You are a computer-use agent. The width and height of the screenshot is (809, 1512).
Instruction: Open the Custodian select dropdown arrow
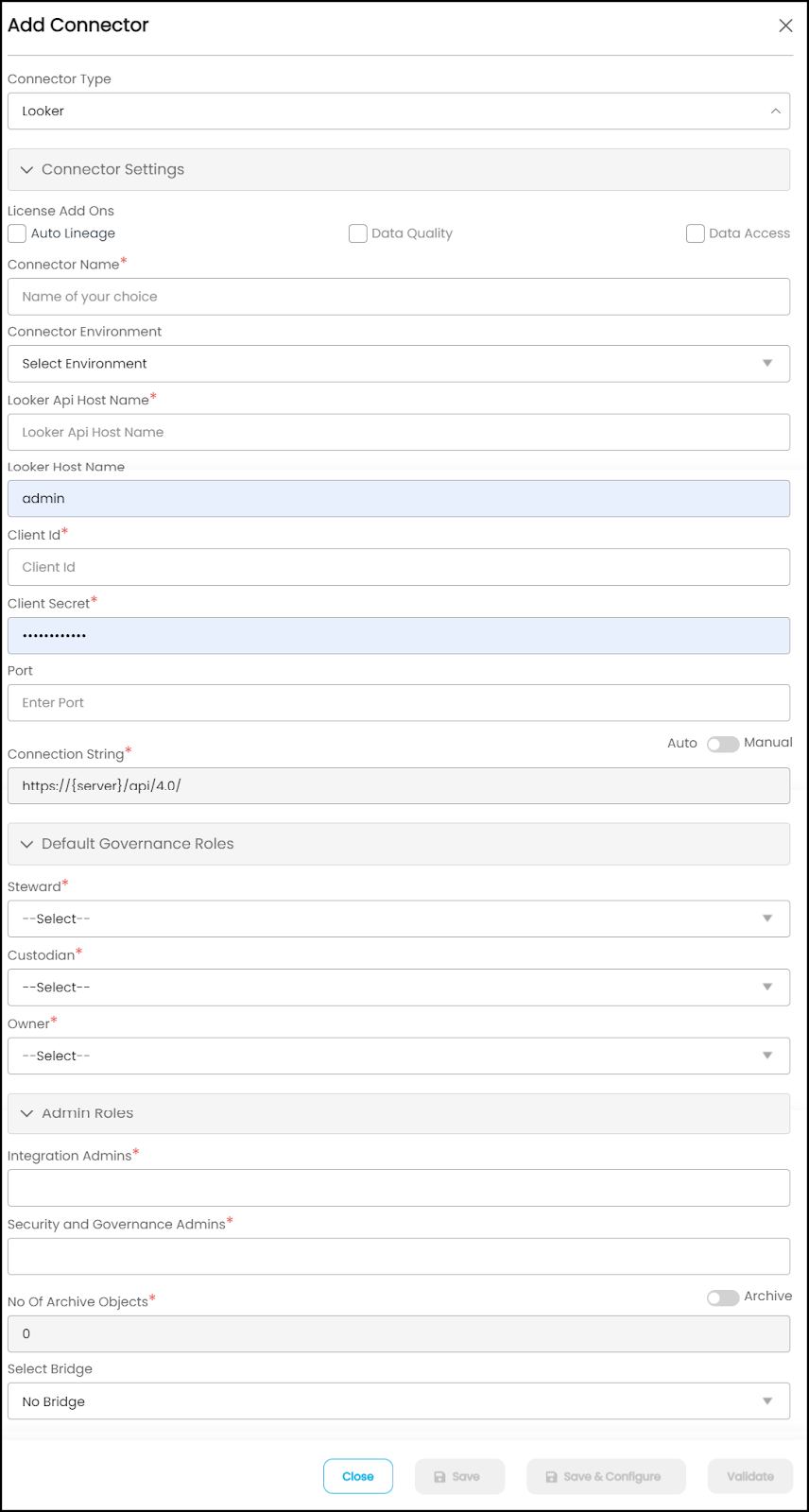tap(767, 987)
